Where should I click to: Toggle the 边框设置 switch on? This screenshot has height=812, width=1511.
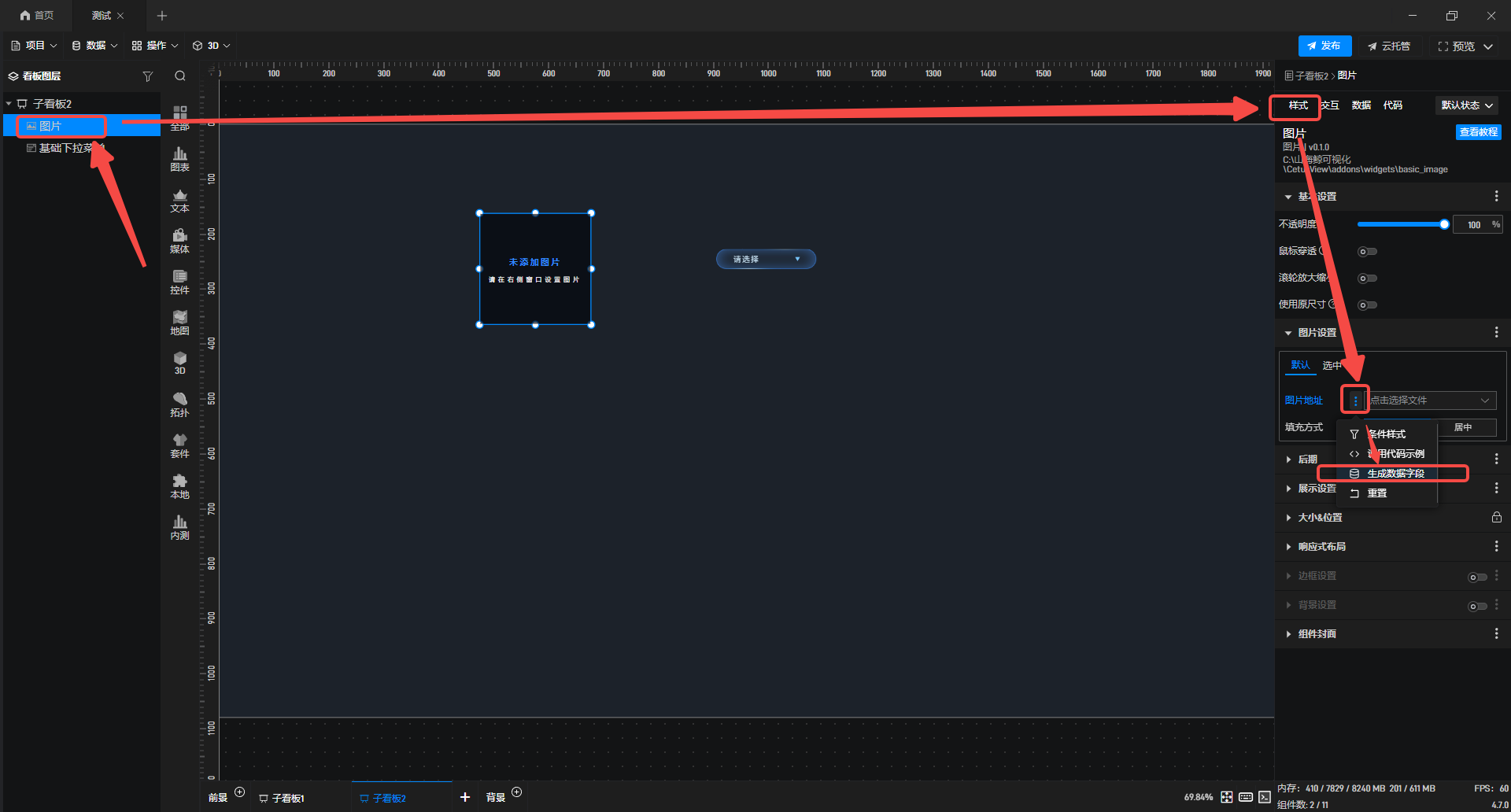tap(1477, 577)
